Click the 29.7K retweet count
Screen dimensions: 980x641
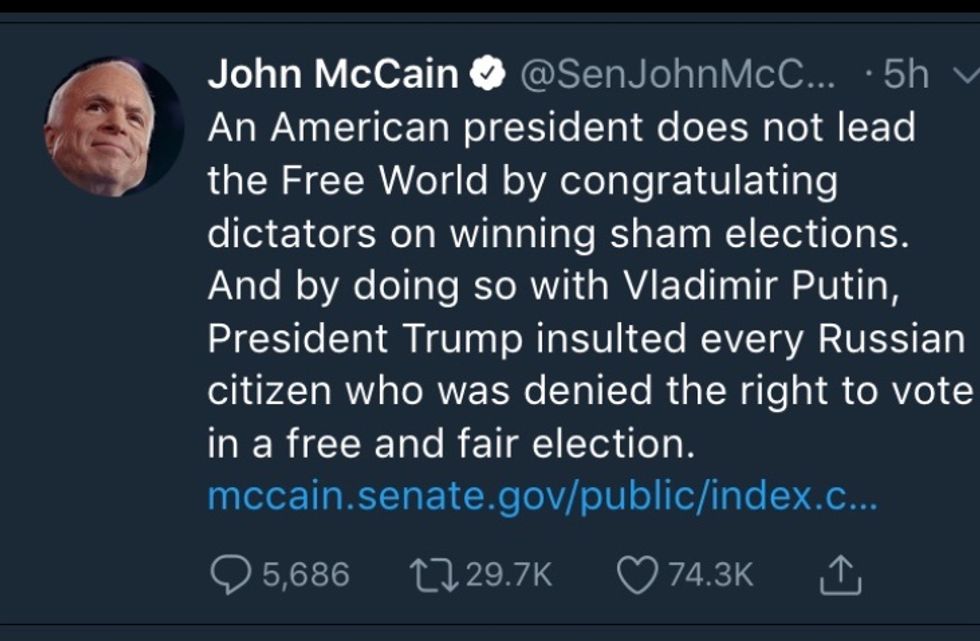click(509, 574)
